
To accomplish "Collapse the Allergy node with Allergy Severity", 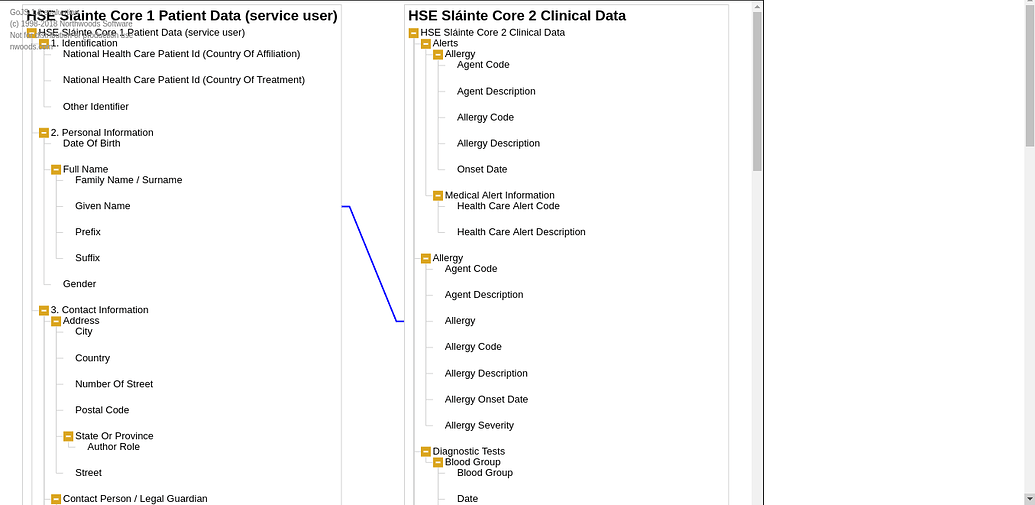I will pyautogui.click(x=426, y=259).
